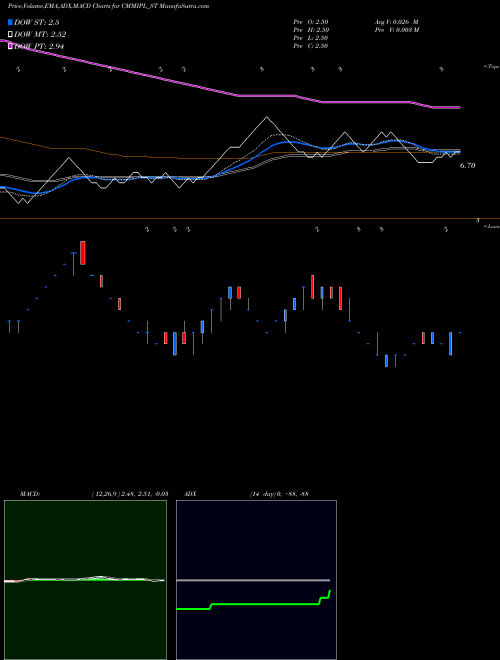Click the white DOW MT legend swatch
Image resolution: width=500 pixels, height=660 pixels.
point(11,34)
